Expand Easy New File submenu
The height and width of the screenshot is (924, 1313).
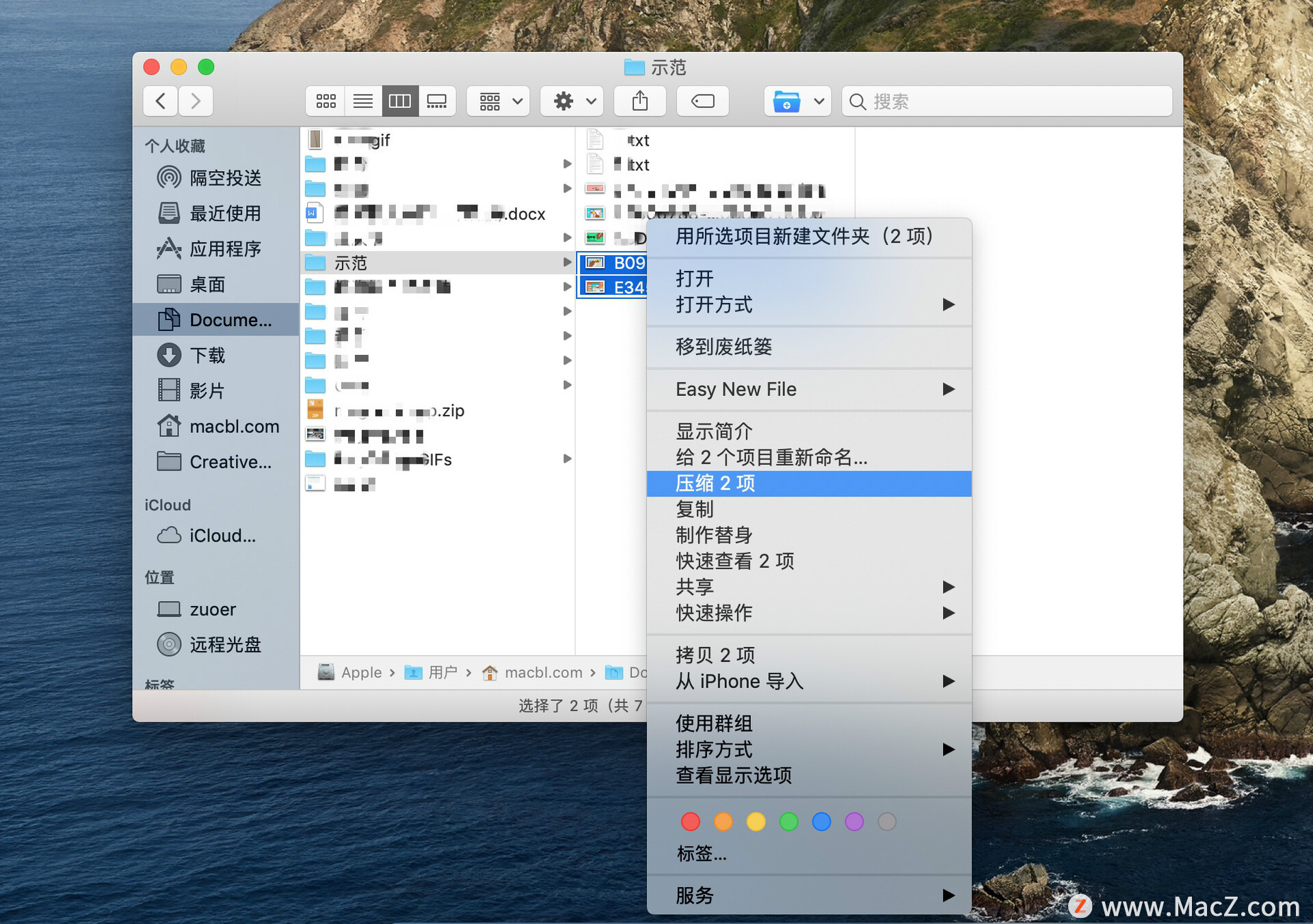(x=809, y=389)
